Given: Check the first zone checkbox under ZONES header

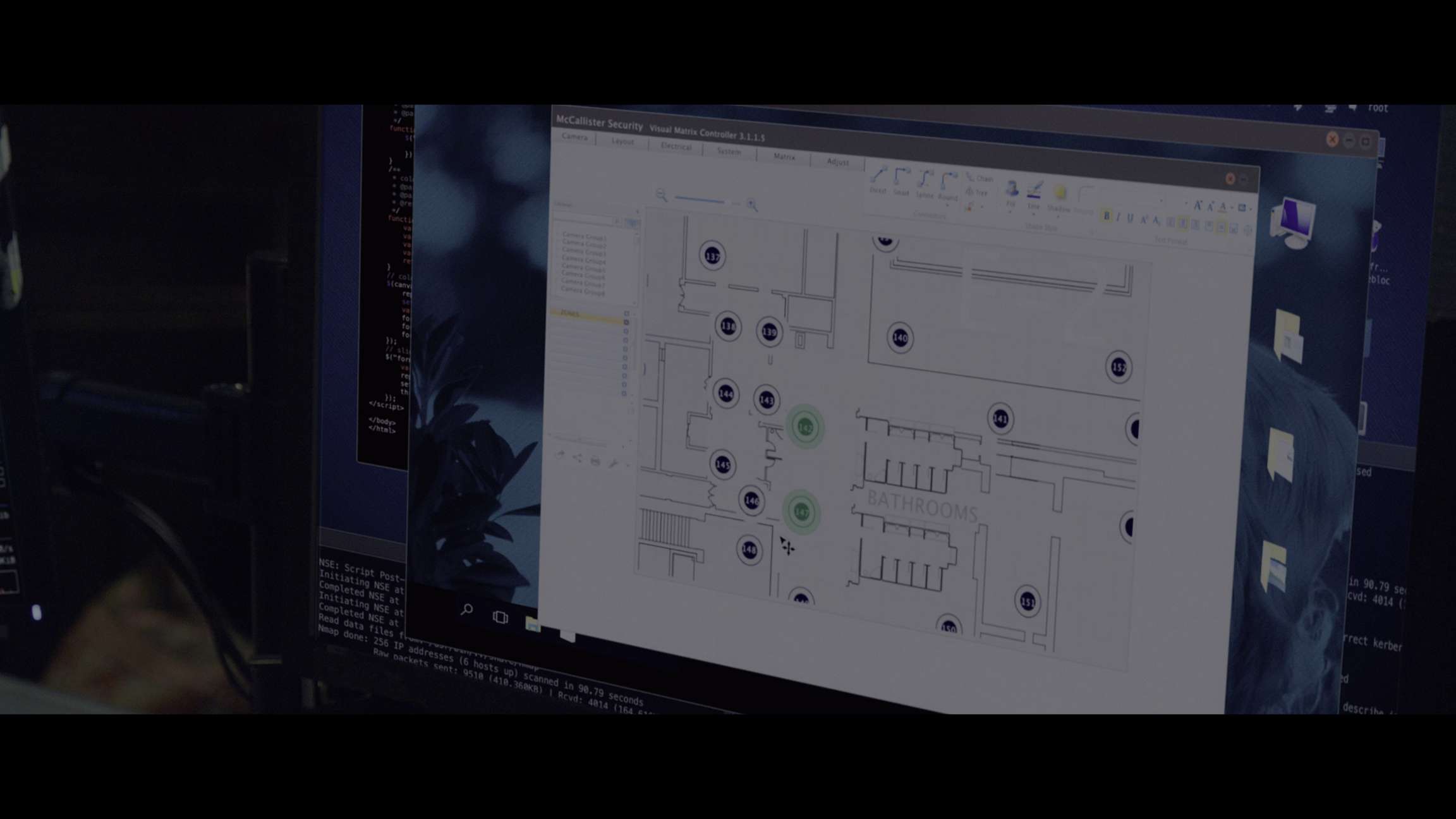Looking at the screenshot, I should click(x=626, y=322).
